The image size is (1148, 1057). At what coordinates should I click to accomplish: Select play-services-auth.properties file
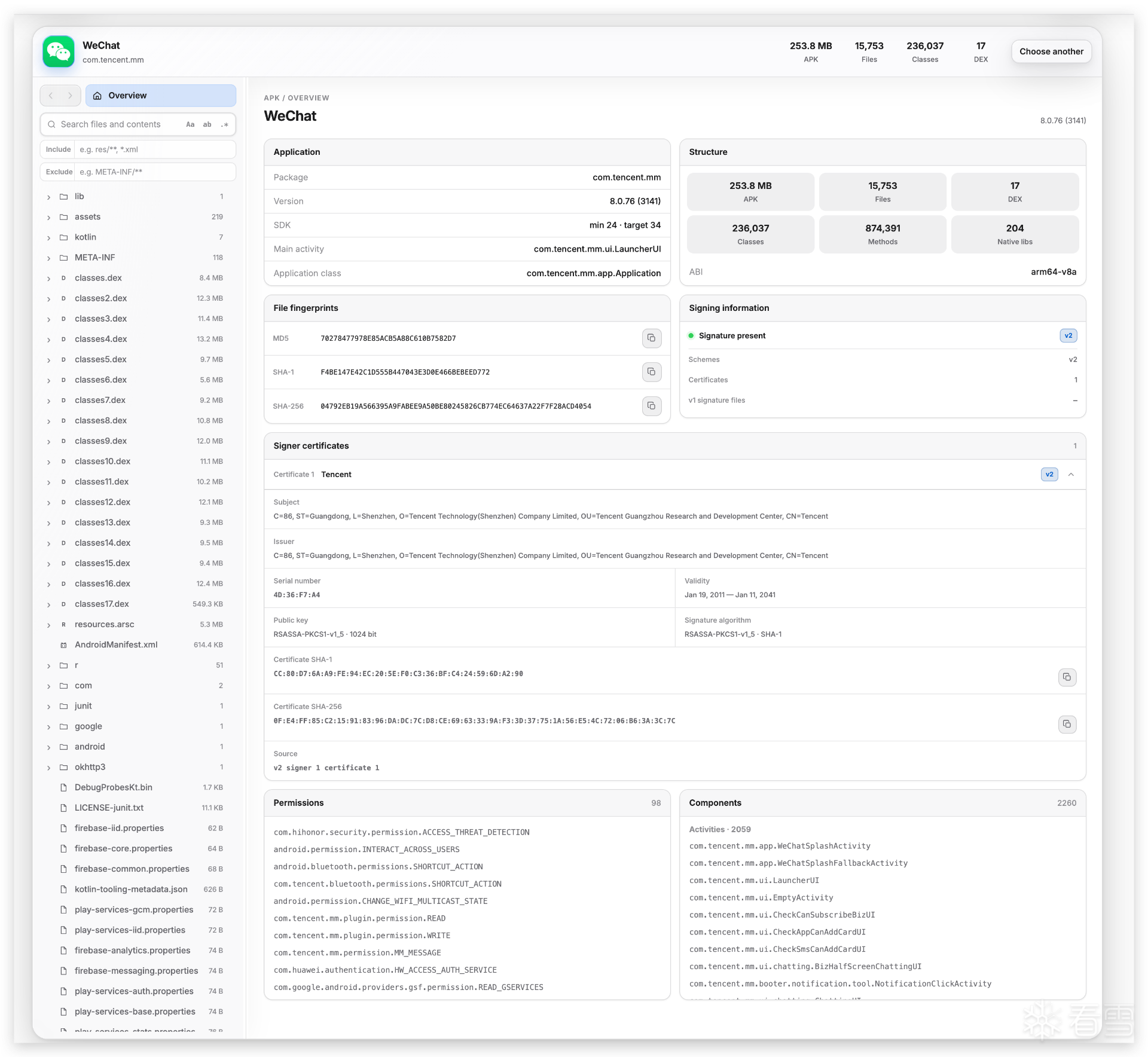click(x=138, y=991)
